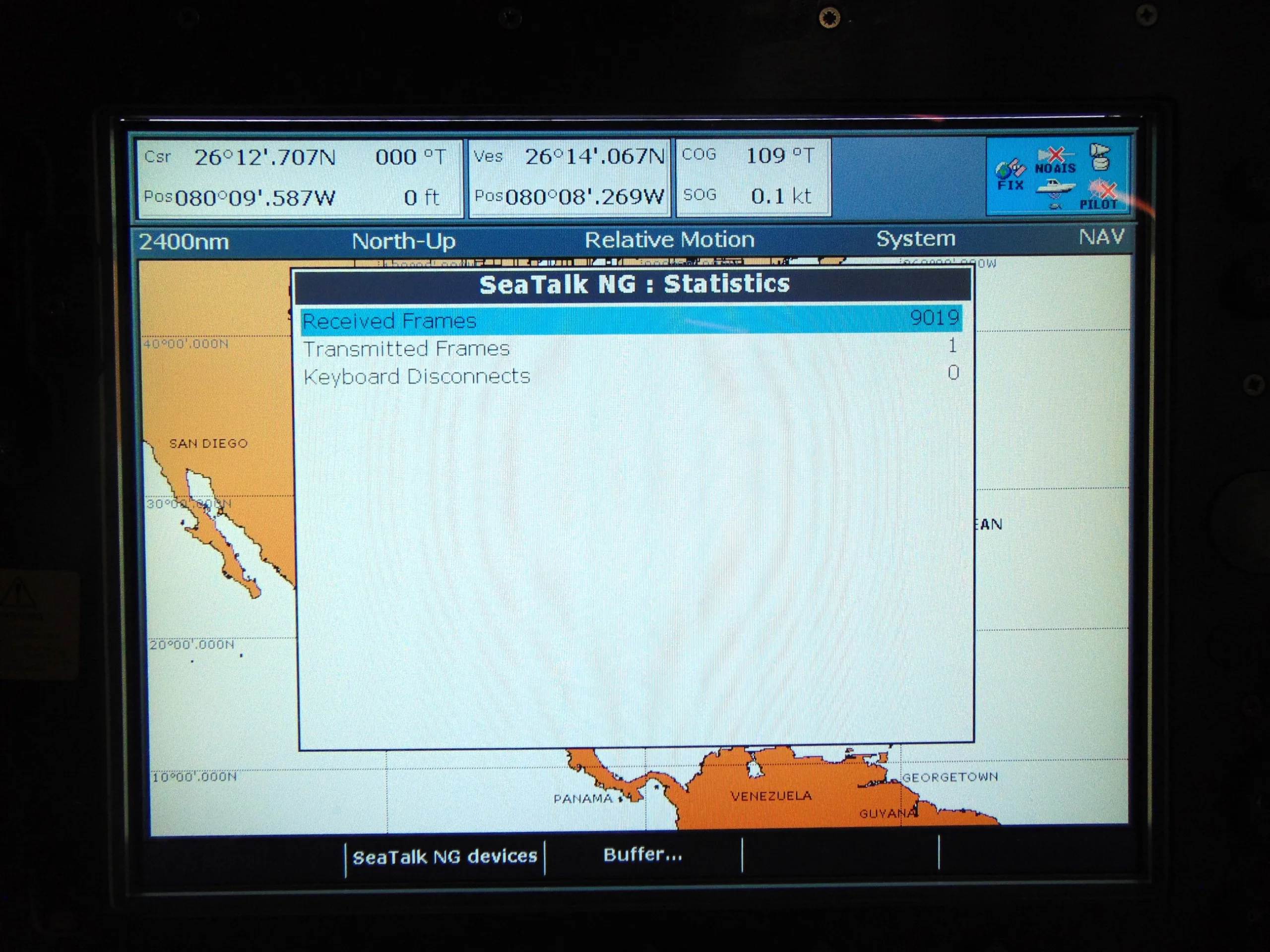This screenshot has height=952, width=1270.
Task: Select the COG 109 °T reading
Action: (x=748, y=155)
